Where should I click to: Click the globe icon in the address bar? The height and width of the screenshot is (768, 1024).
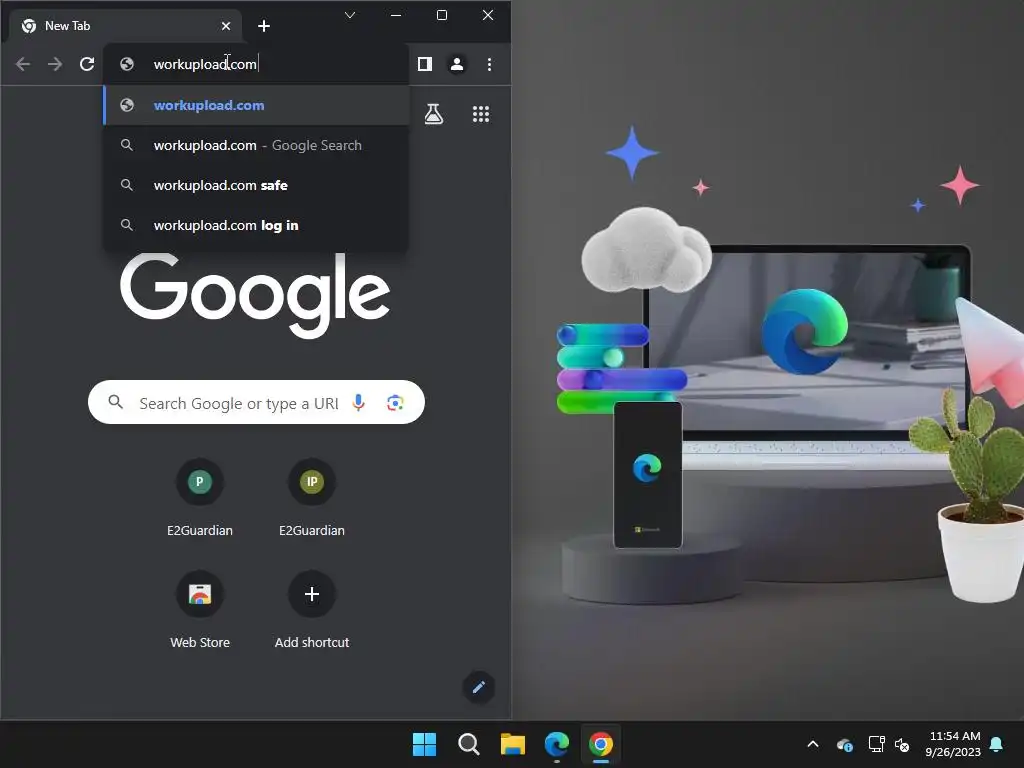(127, 64)
